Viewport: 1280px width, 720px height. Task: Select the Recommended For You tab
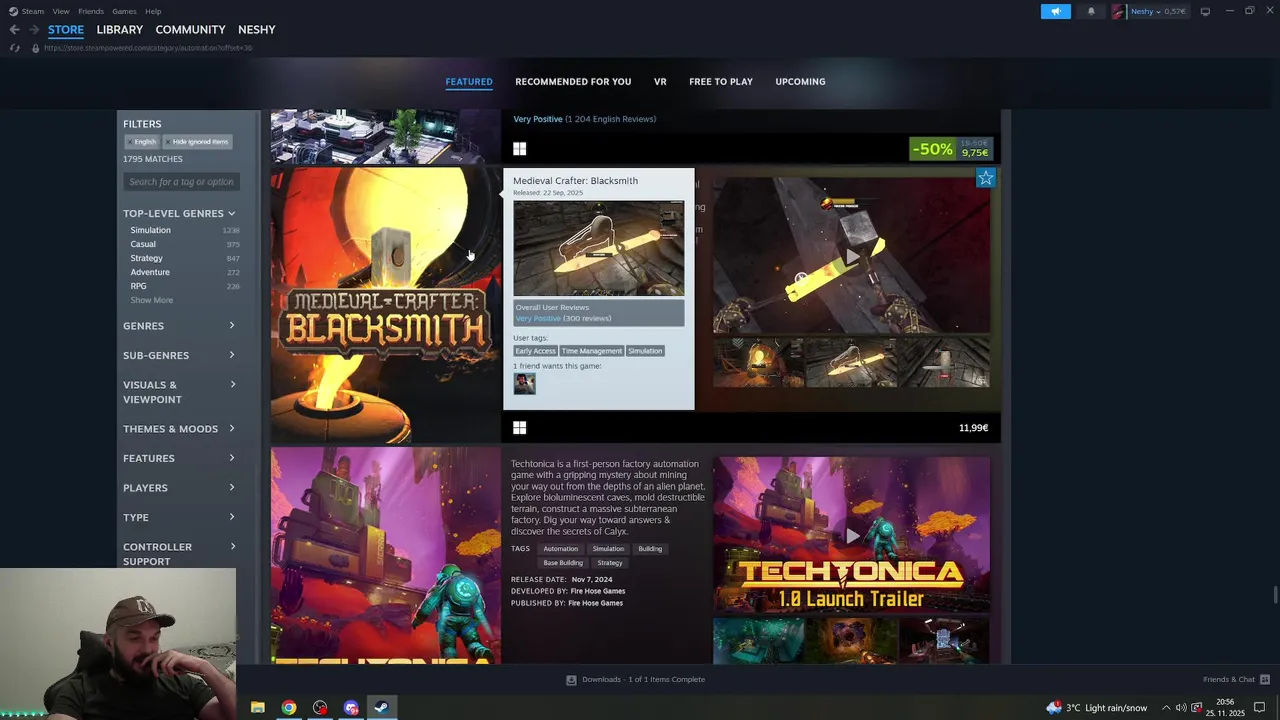tap(573, 82)
